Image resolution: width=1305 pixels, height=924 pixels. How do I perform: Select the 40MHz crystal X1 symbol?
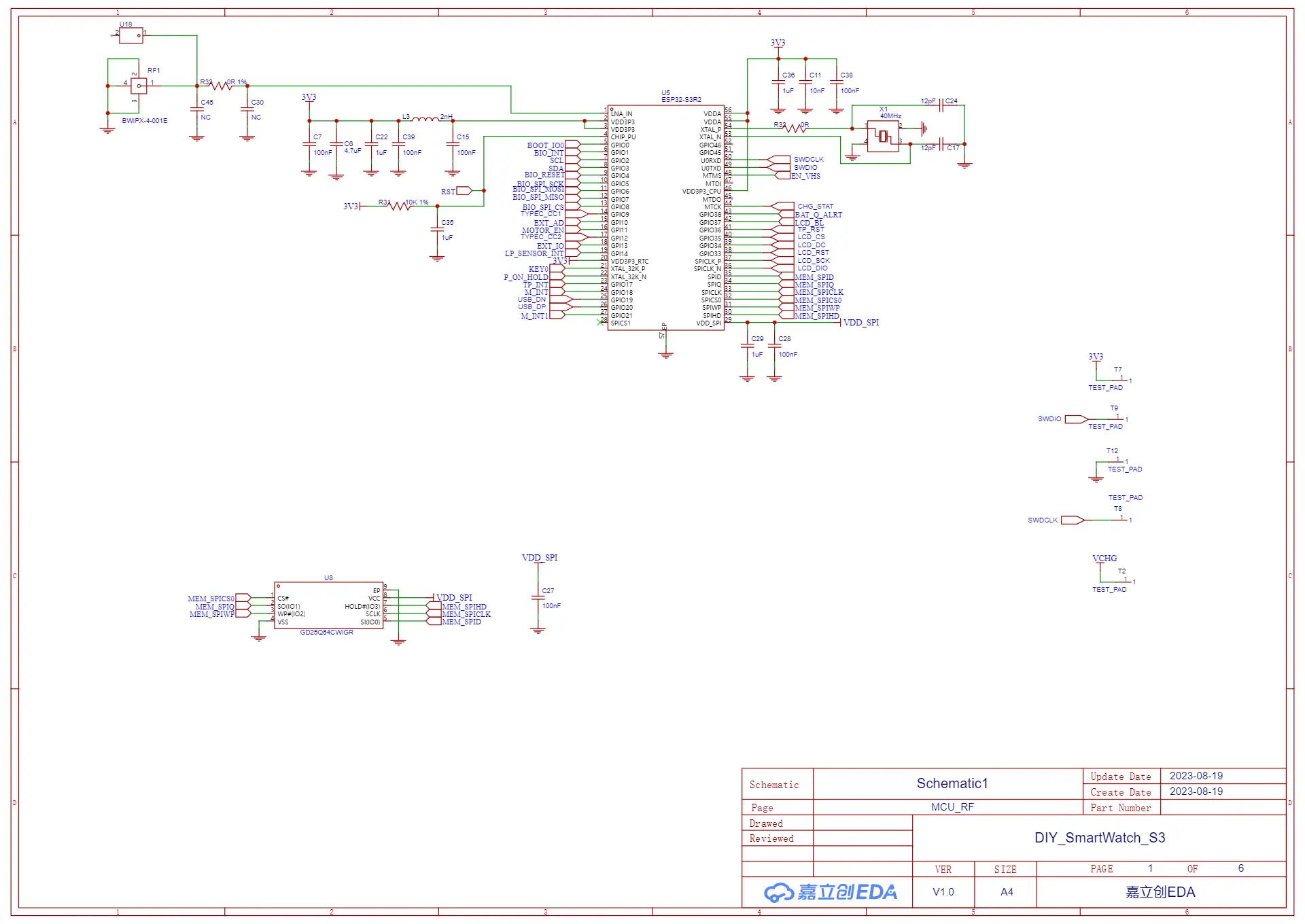click(883, 137)
